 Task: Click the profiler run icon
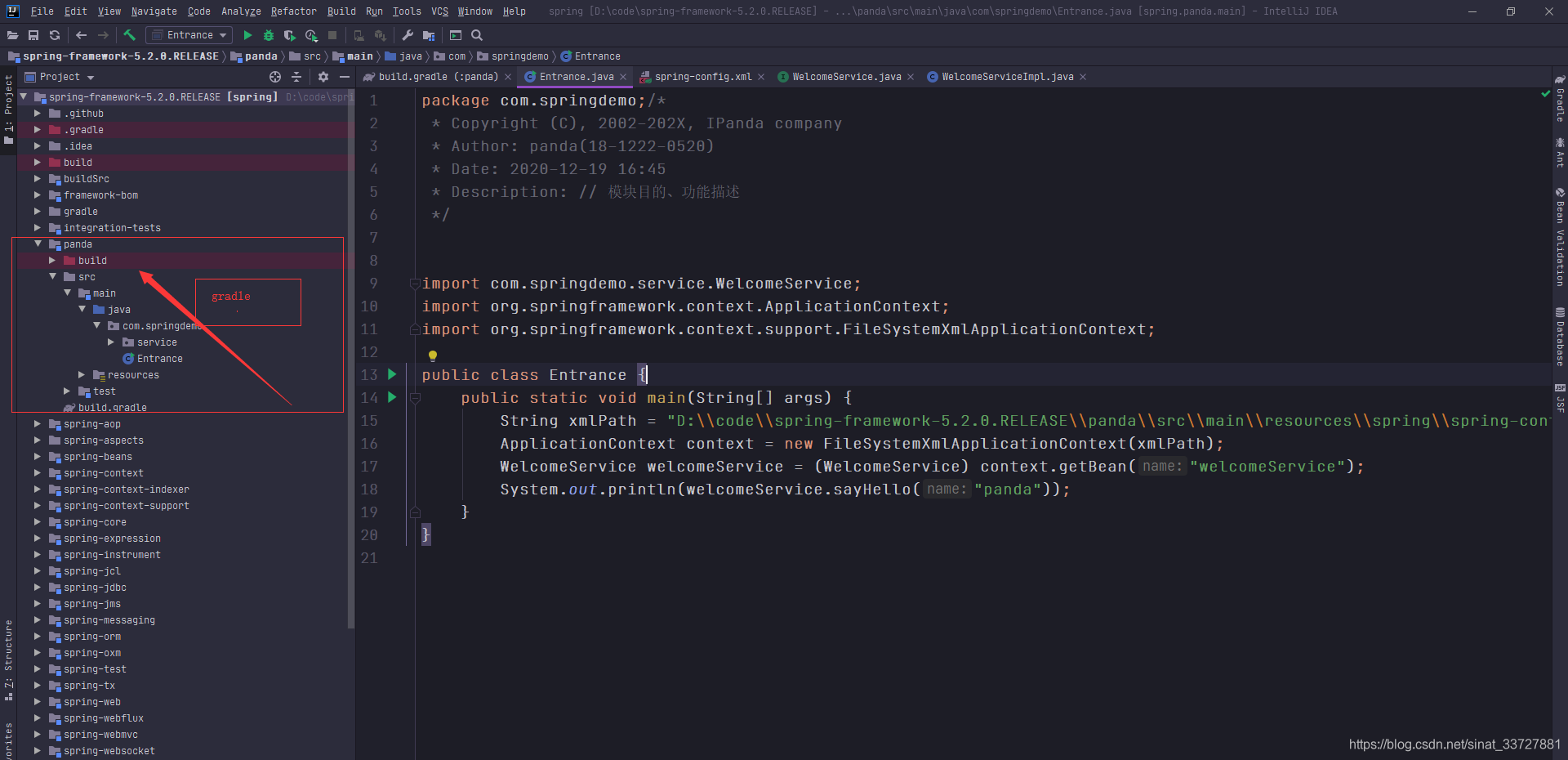[311, 35]
